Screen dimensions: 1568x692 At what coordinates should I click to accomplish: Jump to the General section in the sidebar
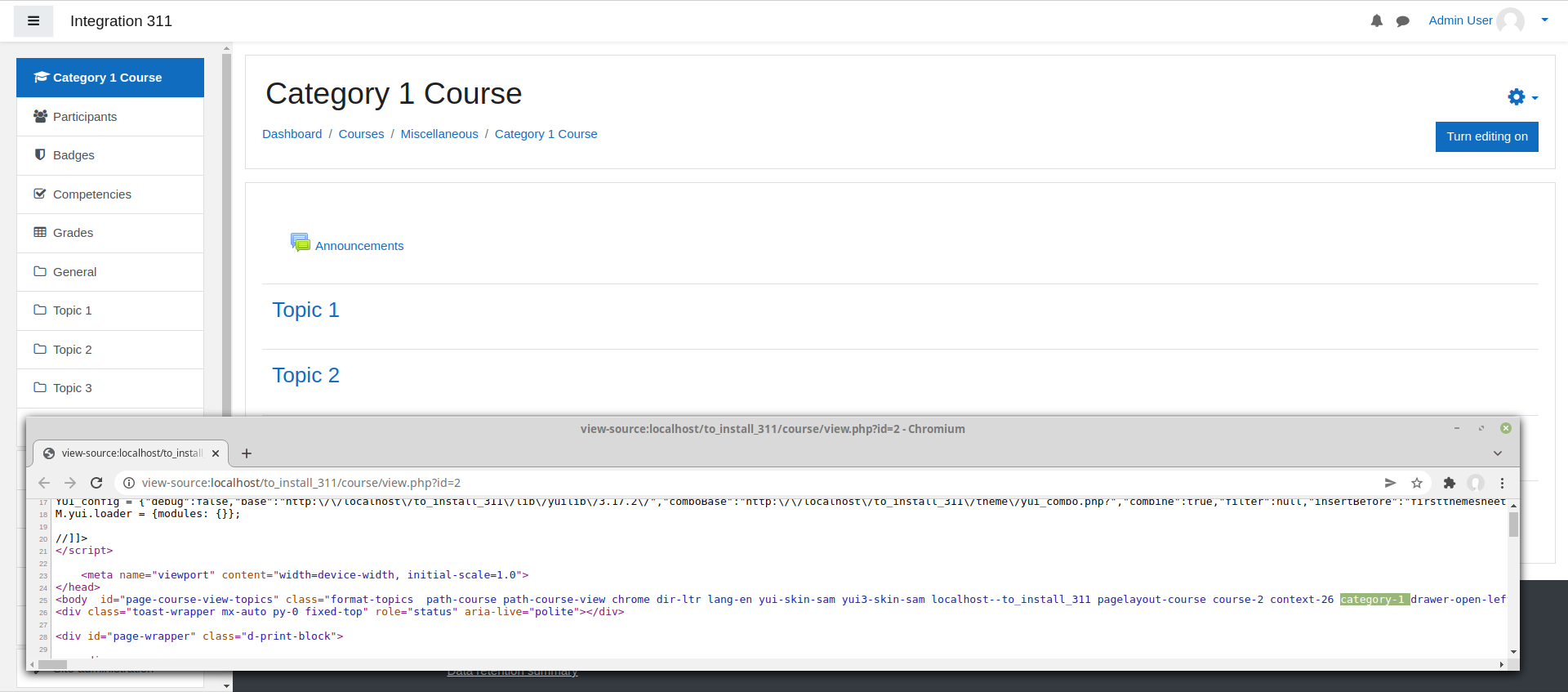click(x=110, y=272)
